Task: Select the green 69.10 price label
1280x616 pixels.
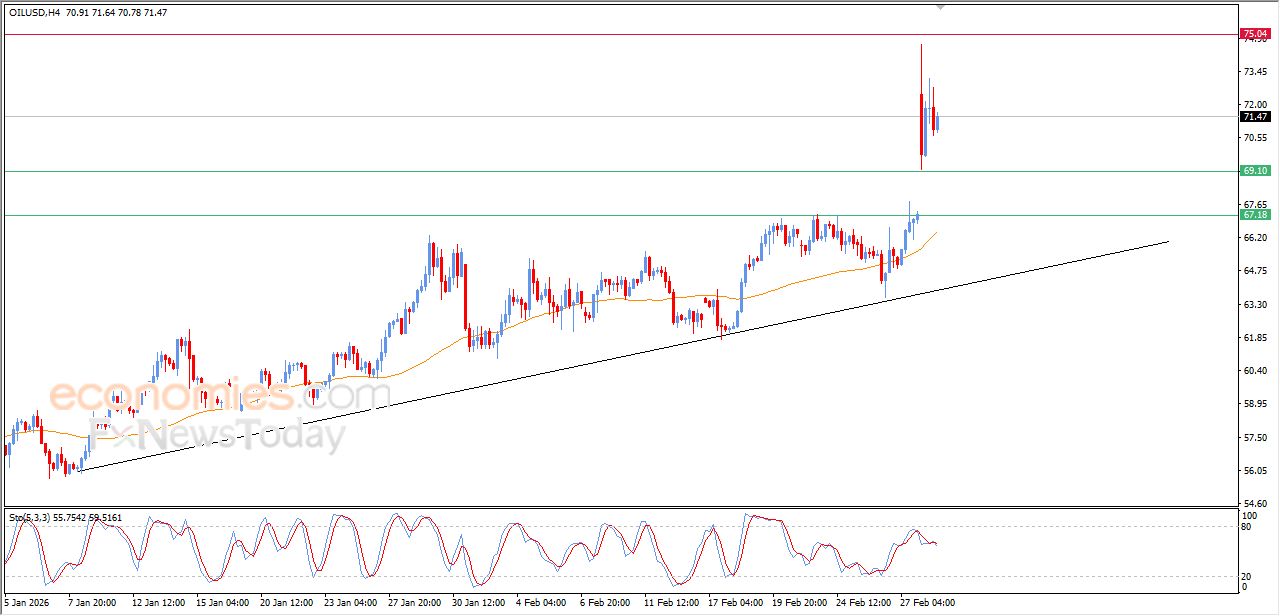Action: click(x=1254, y=171)
